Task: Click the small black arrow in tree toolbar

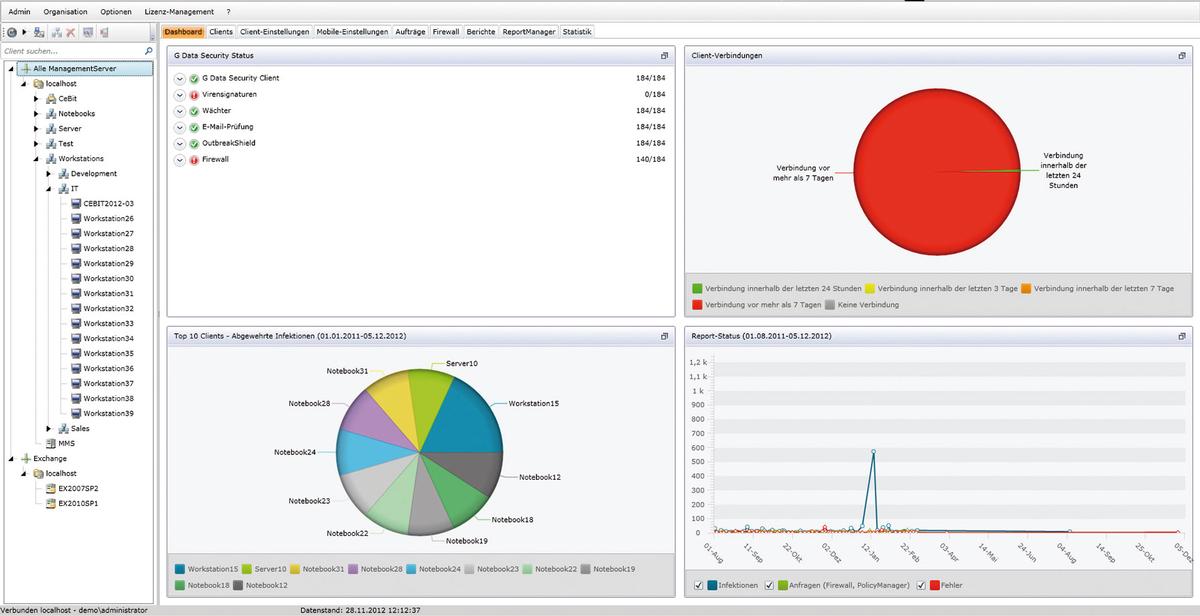Action: [25, 32]
